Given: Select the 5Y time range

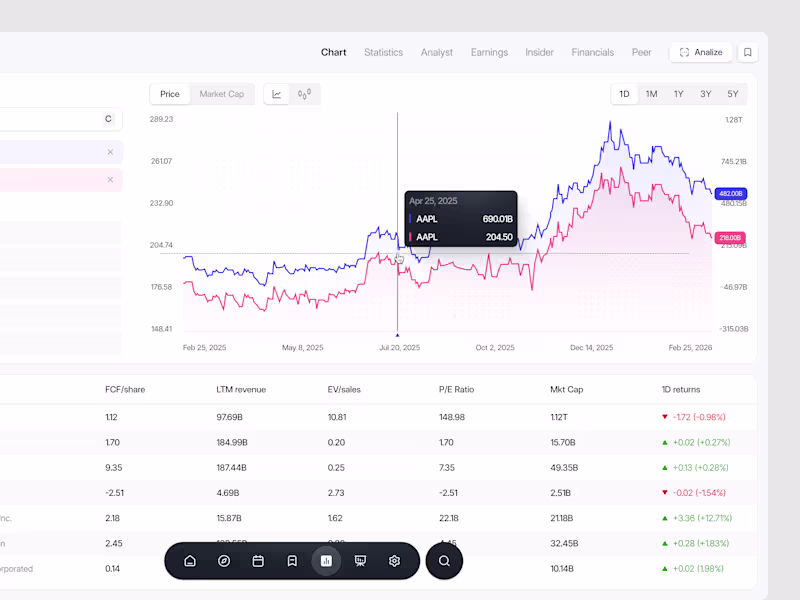Looking at the screenshot, I should 732,93.
